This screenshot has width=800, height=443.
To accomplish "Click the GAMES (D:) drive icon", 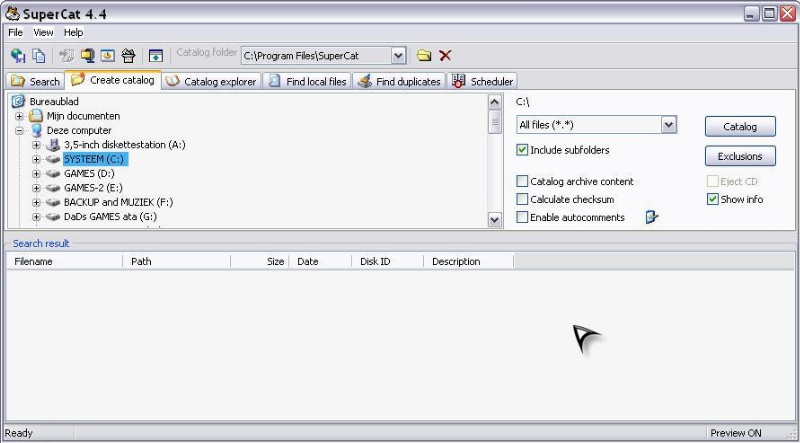I will click(53, 174).
